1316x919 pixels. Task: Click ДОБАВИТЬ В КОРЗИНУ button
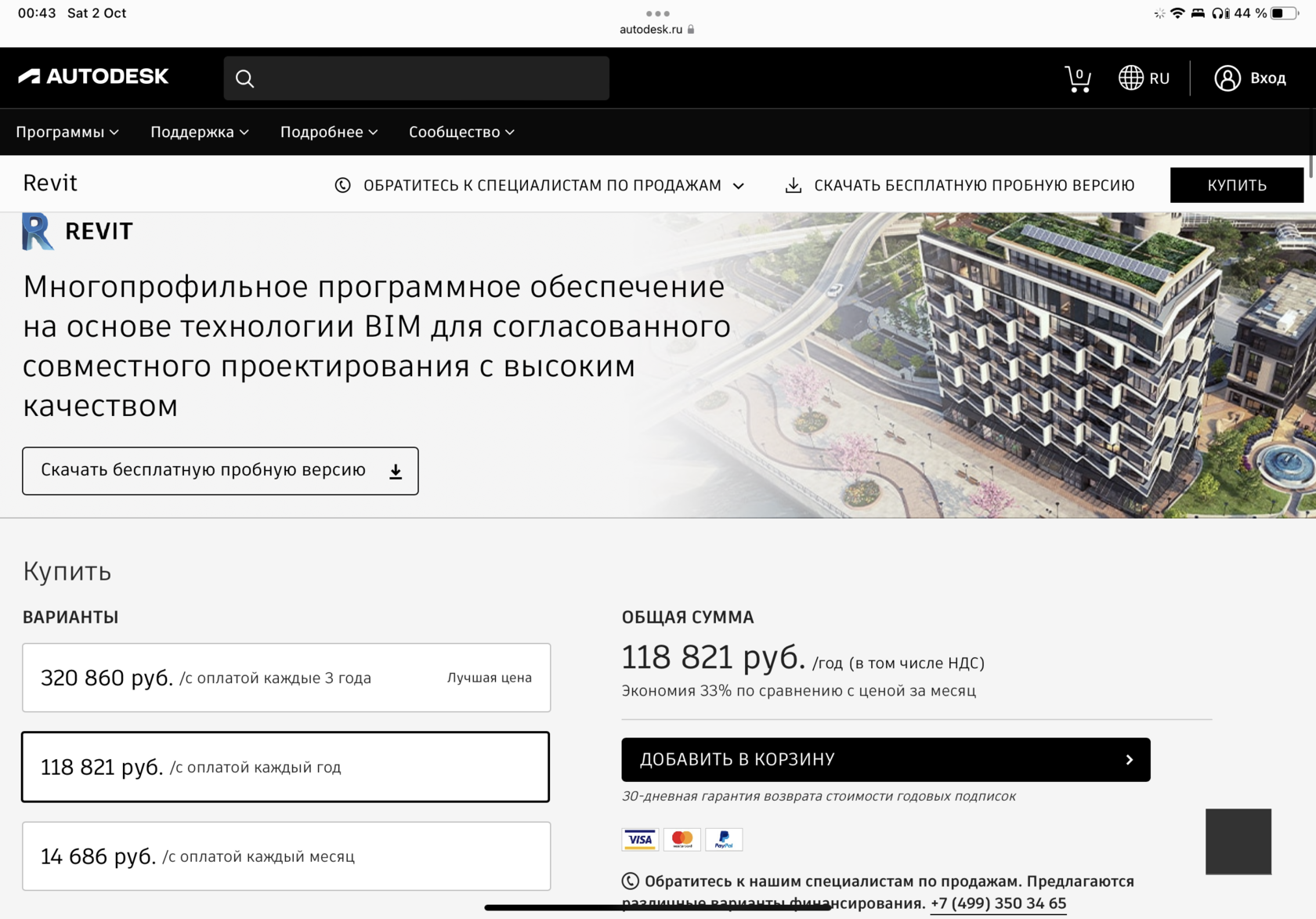[x=886, y=760]
